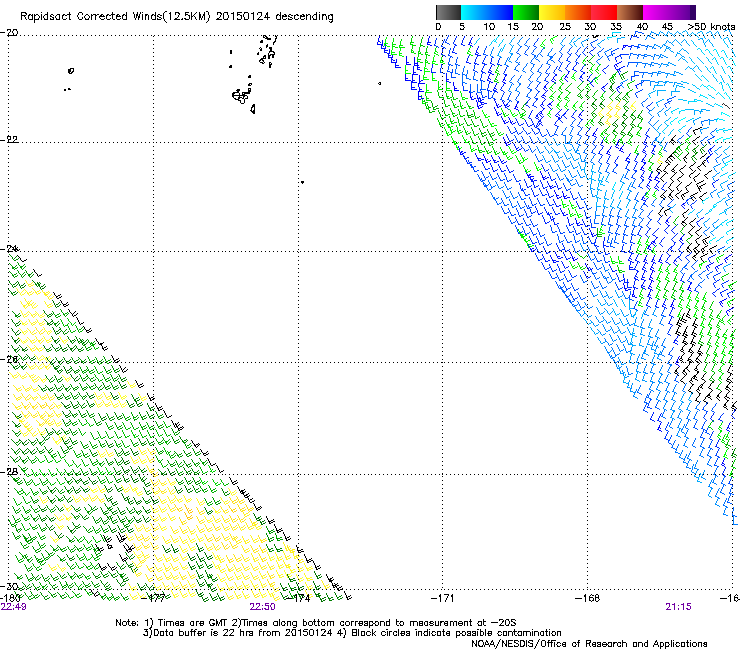Click the cyan-to-blue 5-15 knots color band
This screenshot has height=650, width=740.
(487, 12)
